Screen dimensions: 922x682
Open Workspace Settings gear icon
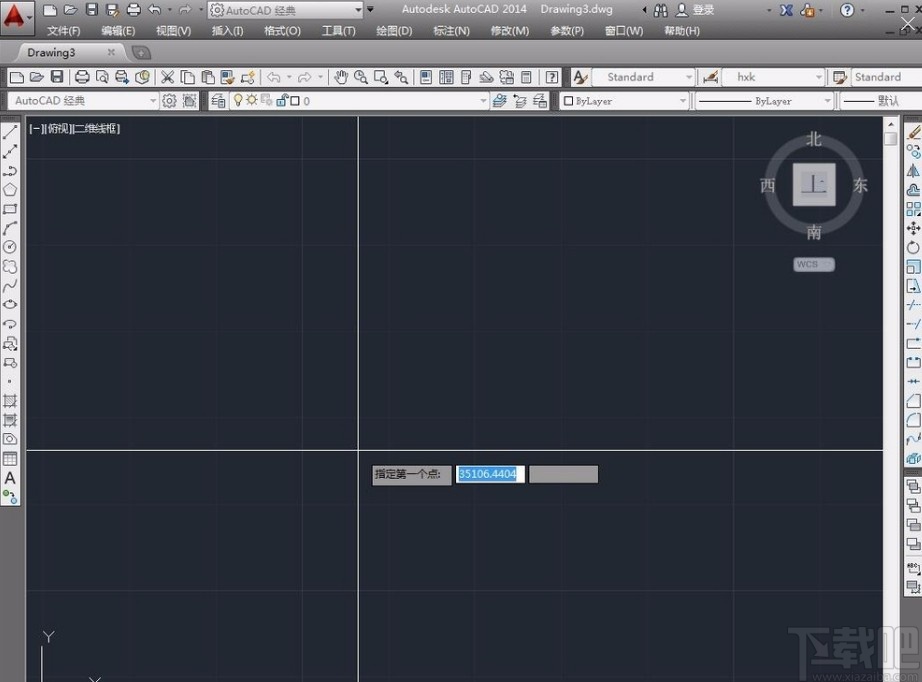[x=169, y=101]
